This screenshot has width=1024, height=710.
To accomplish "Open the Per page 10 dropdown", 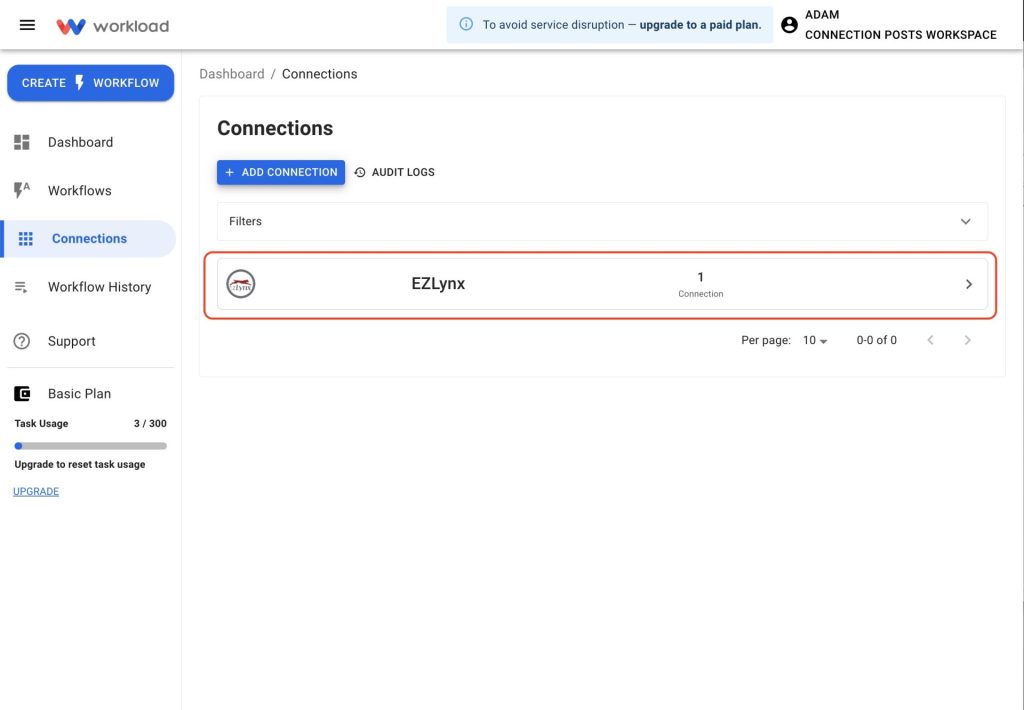I will 815,340.
